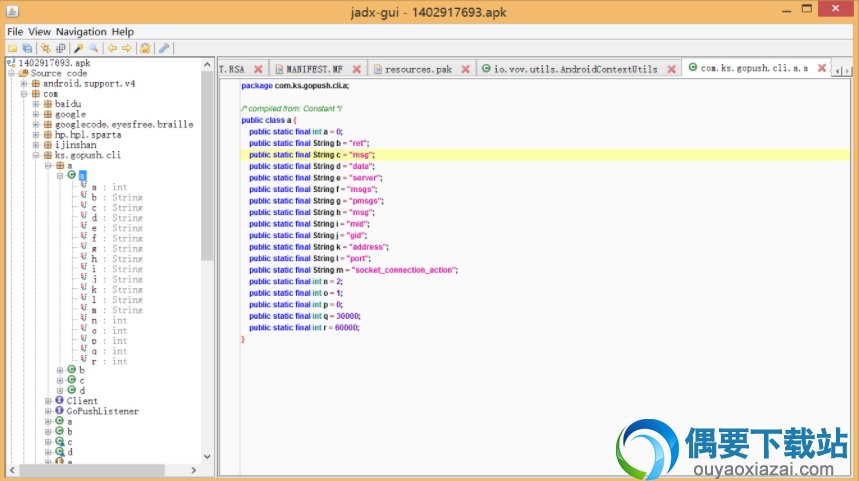The image size is (859, 481).
Task: Click the ijinshan package icon
Action: [48, 145]
